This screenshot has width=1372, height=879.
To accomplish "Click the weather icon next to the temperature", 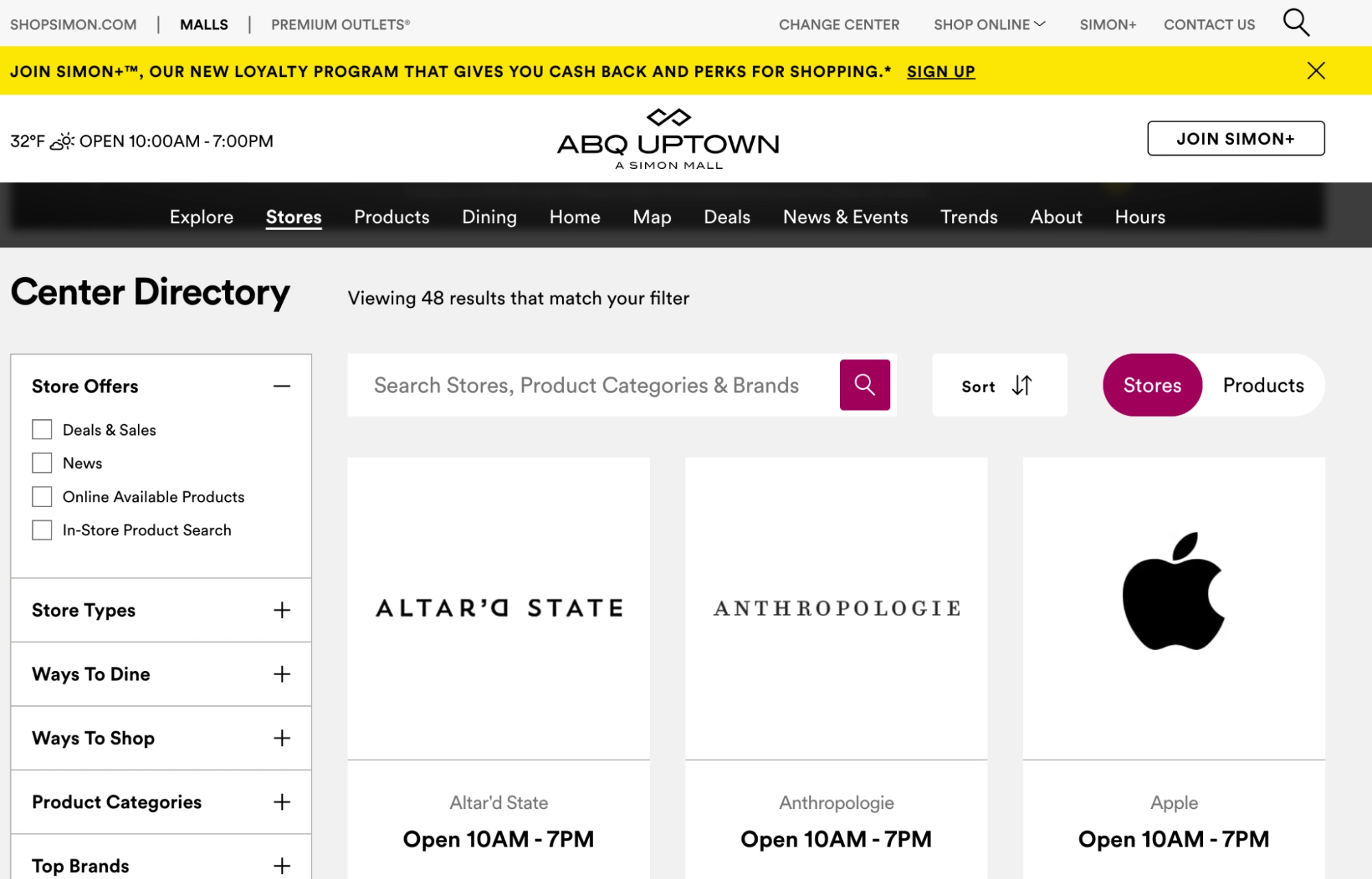I will pos(62,140).
